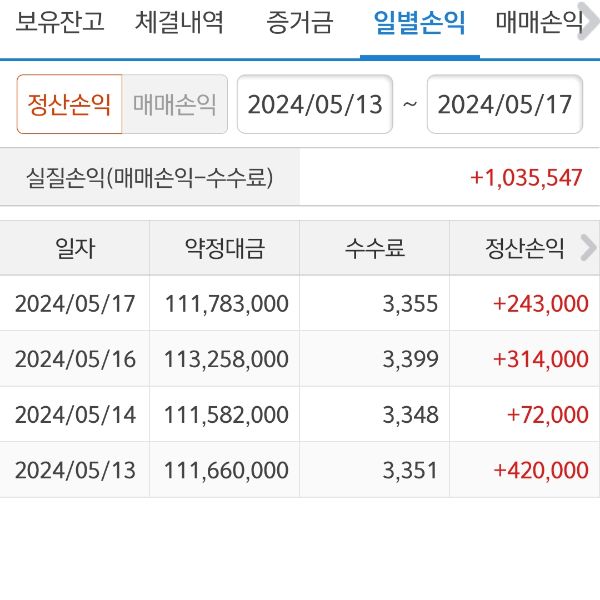600x600 pixels.
Task: Go to the 매매손익 tab
Action: click(x=540, y=22)
